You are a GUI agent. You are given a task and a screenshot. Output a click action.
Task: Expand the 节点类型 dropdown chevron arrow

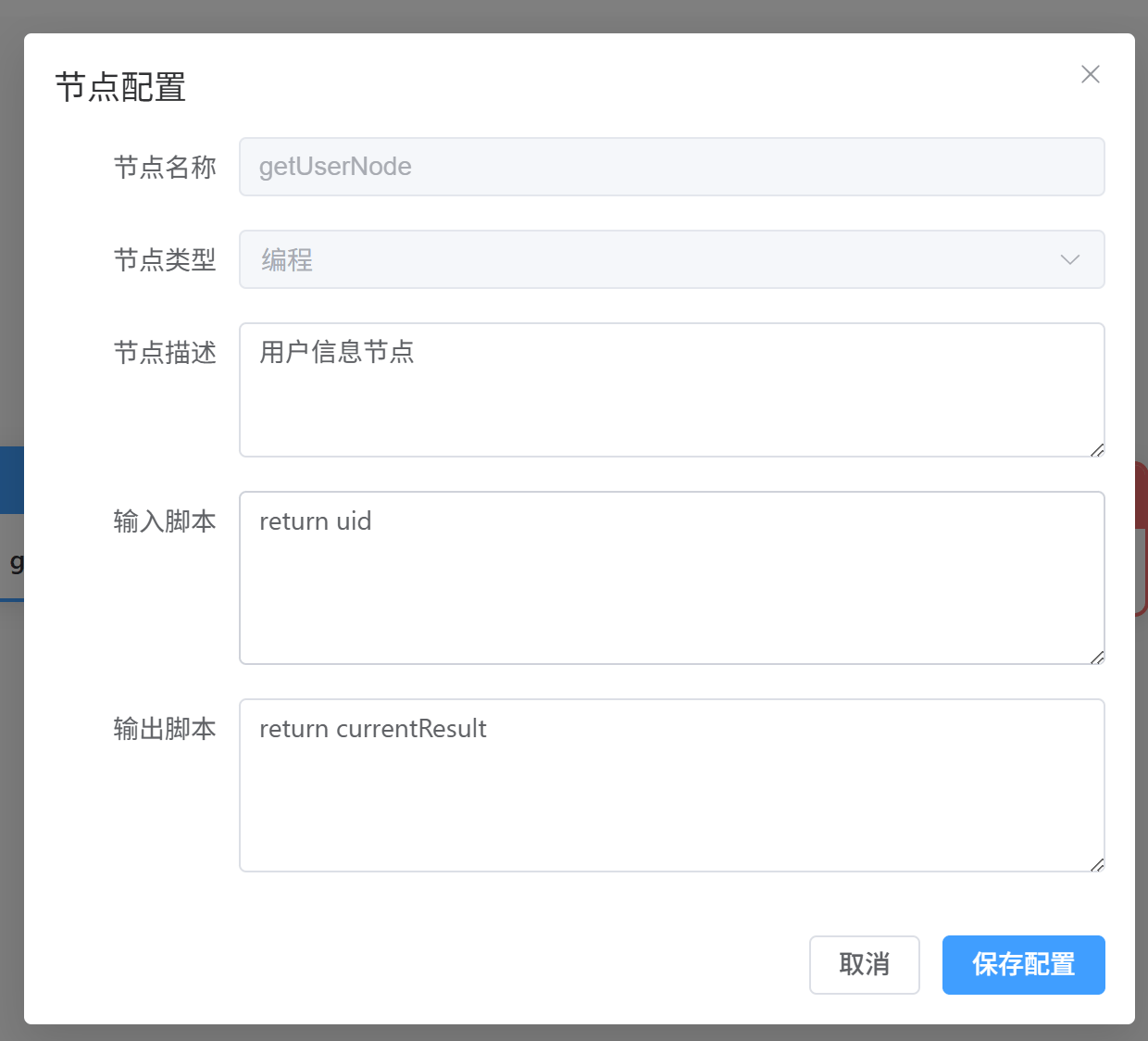[1069, 259]
